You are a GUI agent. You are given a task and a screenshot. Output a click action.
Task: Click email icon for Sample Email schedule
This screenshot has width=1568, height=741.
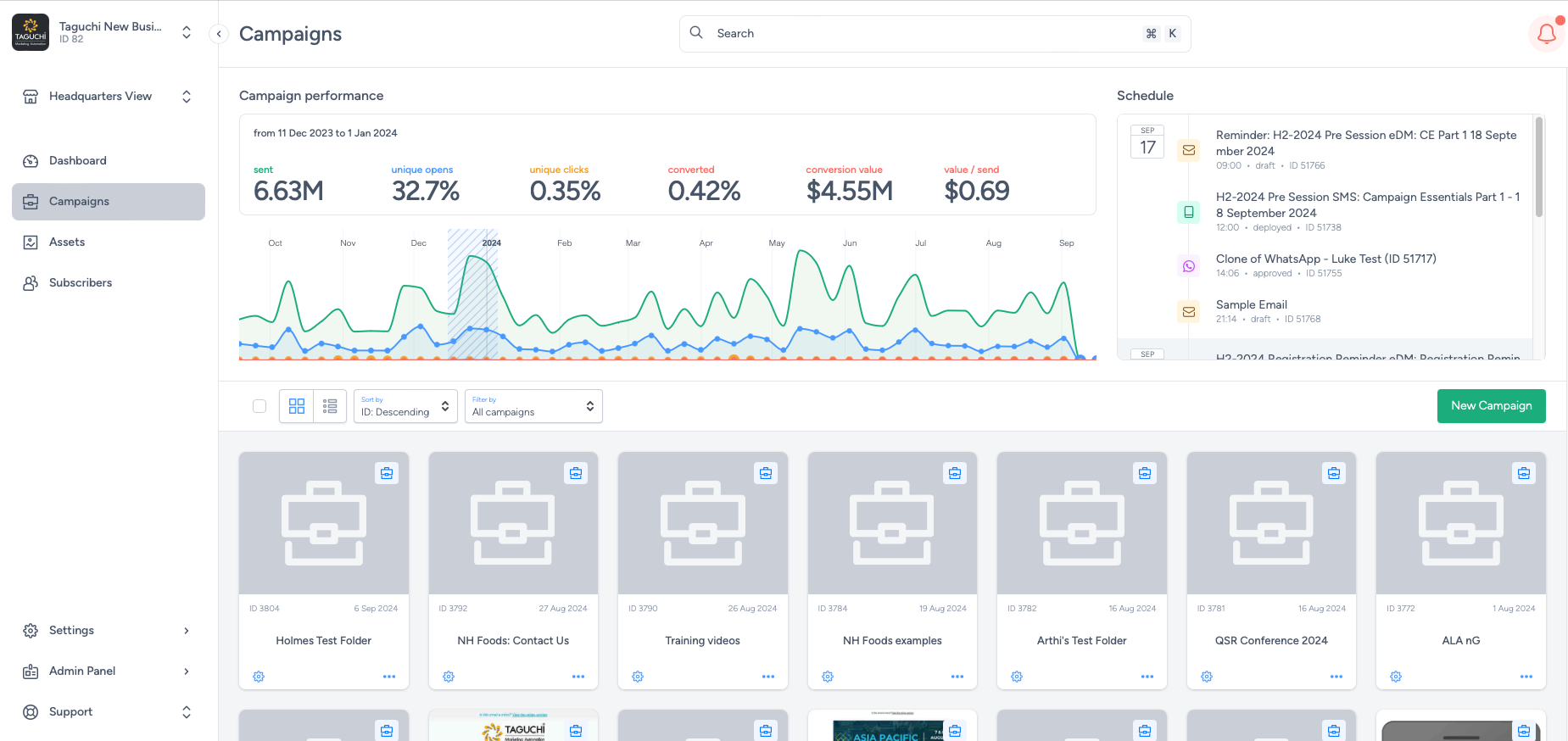(x=1189, y=312)
